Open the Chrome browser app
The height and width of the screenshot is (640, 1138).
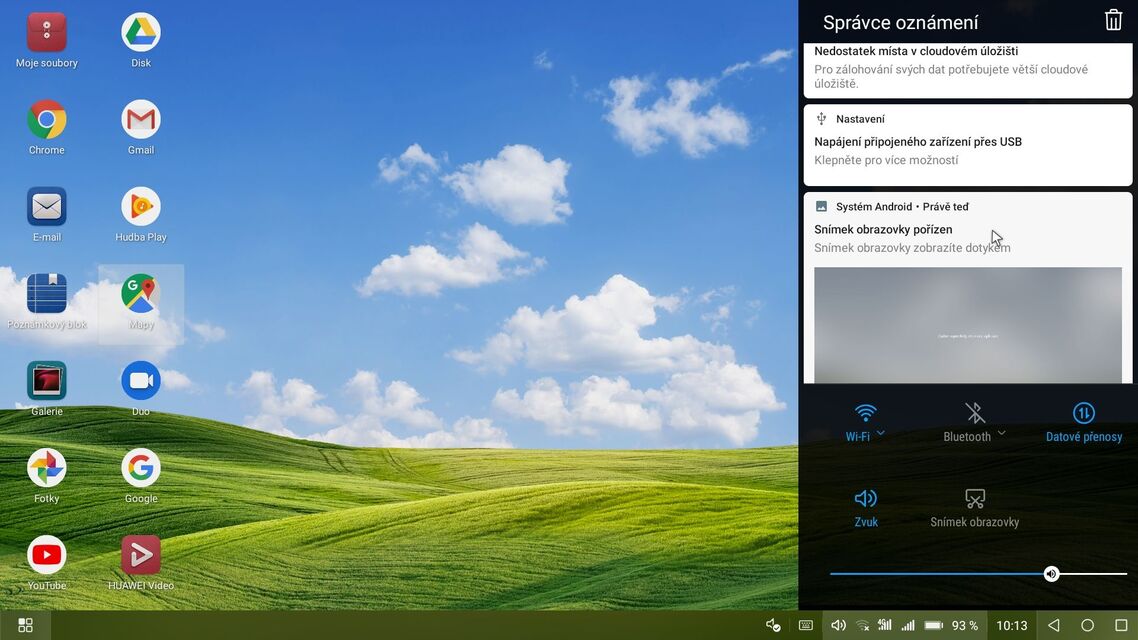click(46, 120)
